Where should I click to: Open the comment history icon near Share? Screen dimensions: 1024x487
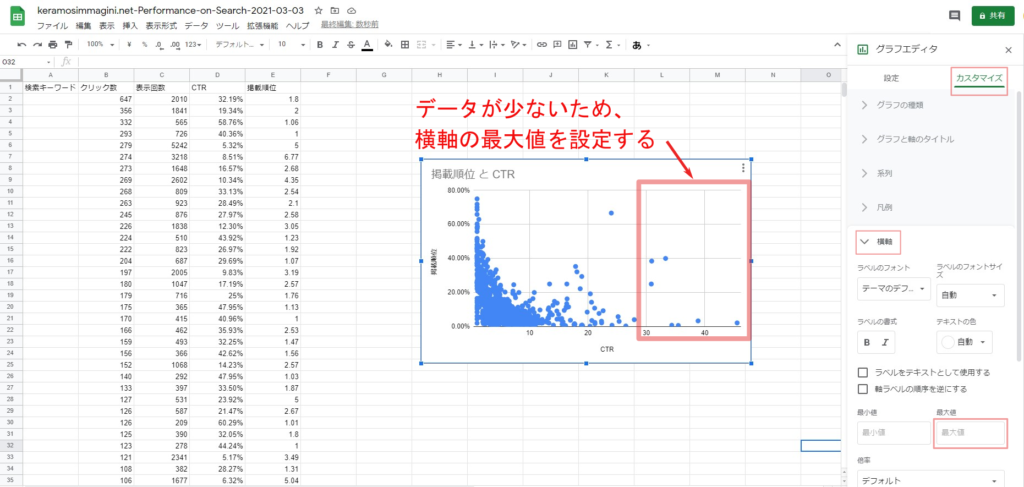coord(955,16)
